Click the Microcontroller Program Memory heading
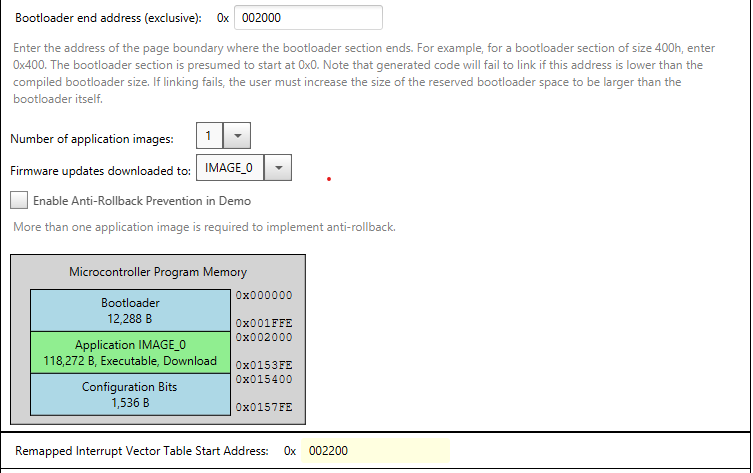 point(157,272)
